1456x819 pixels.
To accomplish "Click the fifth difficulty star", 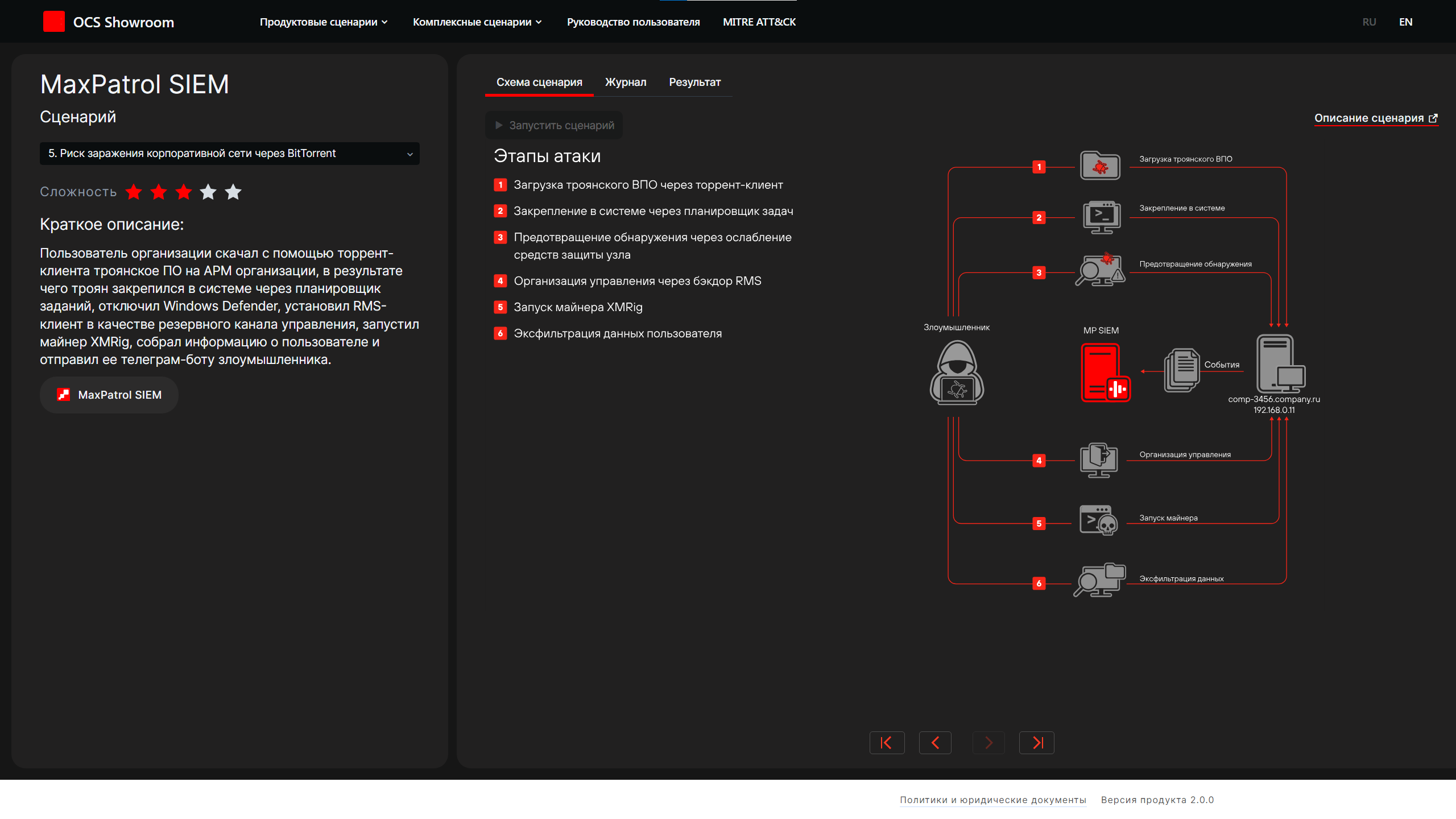I will (x=233, y=192).
